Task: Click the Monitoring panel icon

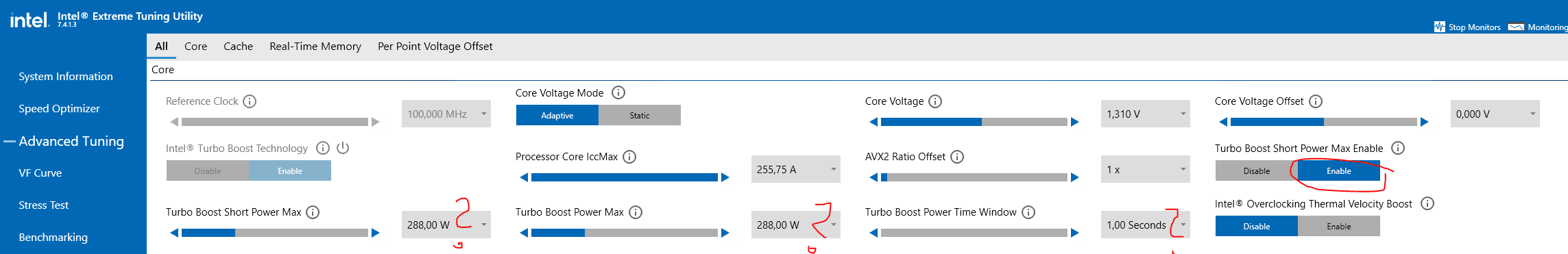Action: (x=1516, y=27)
